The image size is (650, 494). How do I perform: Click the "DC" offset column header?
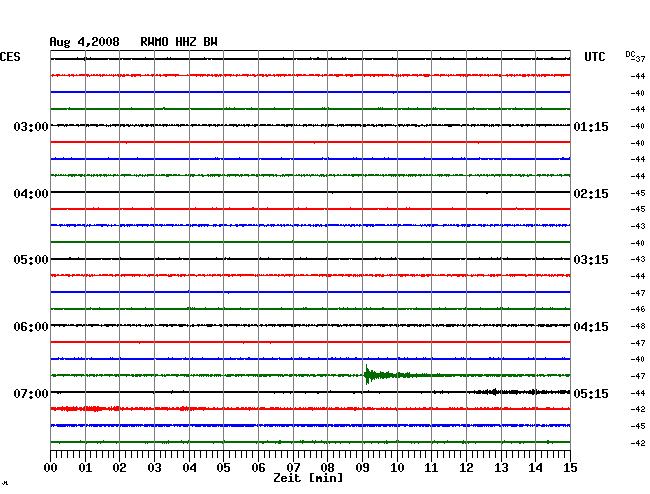coord(630,54)
